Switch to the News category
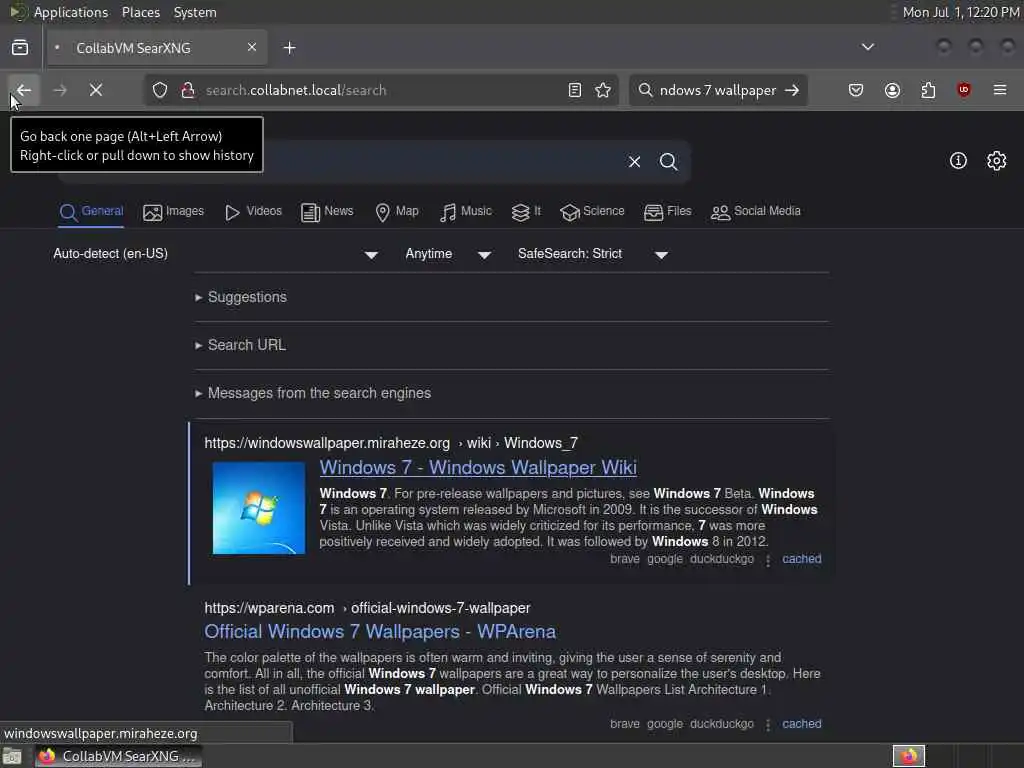Screen dimensions: 1024x768 (x=327, y=212)
